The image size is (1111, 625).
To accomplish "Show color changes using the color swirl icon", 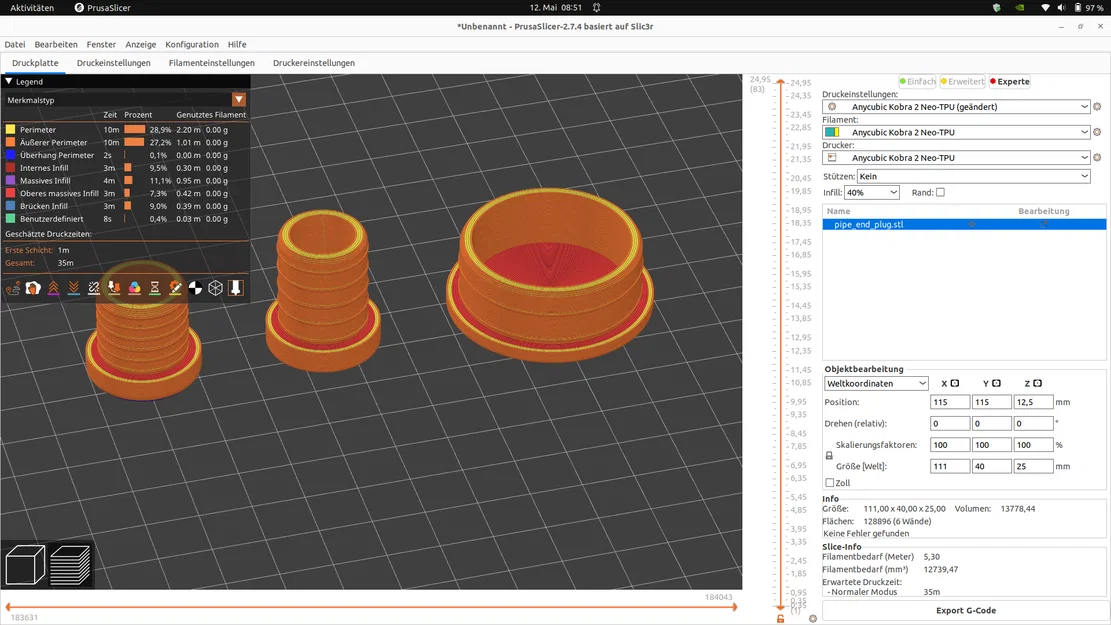I will coord(134,288).
